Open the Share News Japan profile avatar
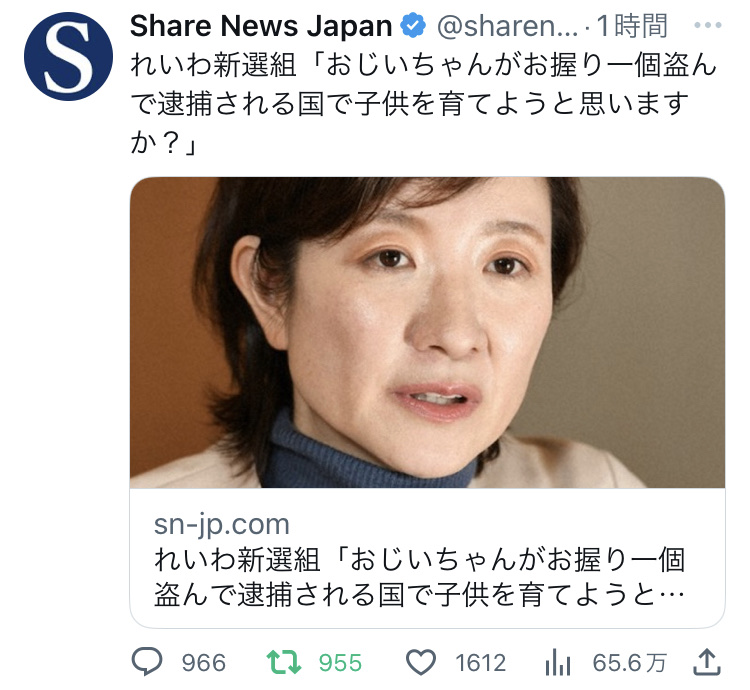750x690 pixels. (x=68, y=56)
